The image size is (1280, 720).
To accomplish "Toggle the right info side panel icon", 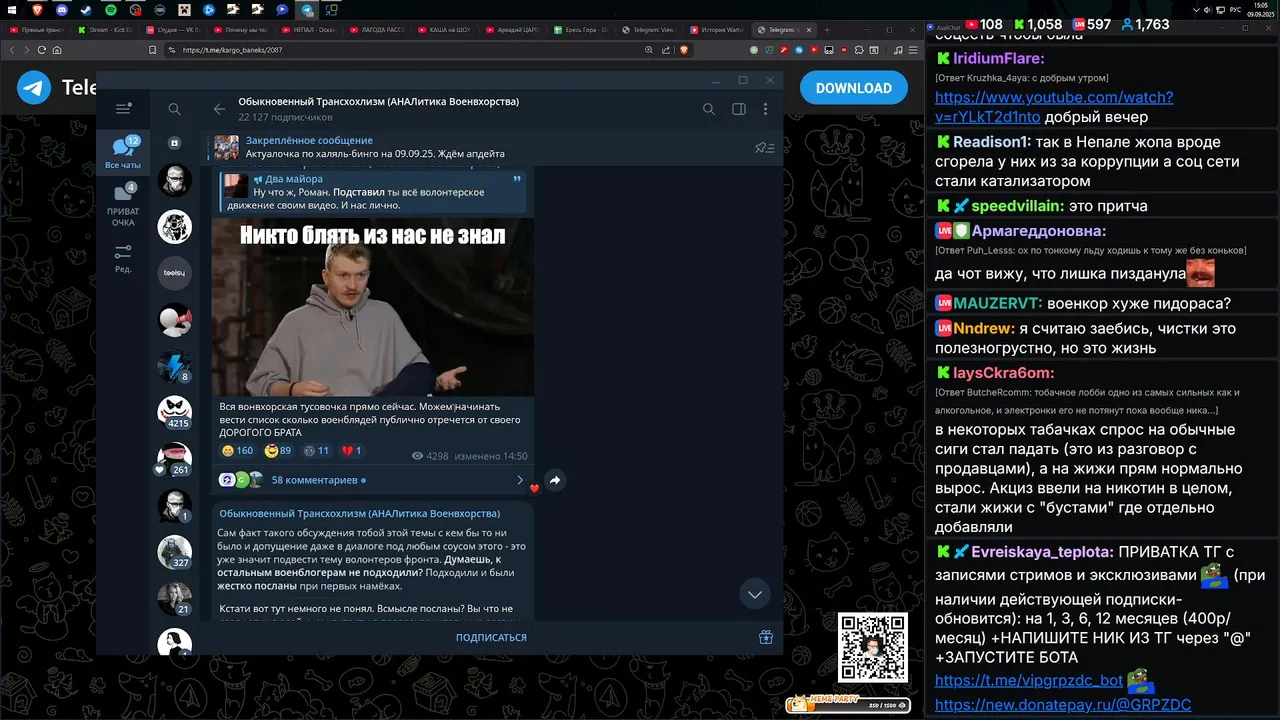I will click(x=739, y=109).
